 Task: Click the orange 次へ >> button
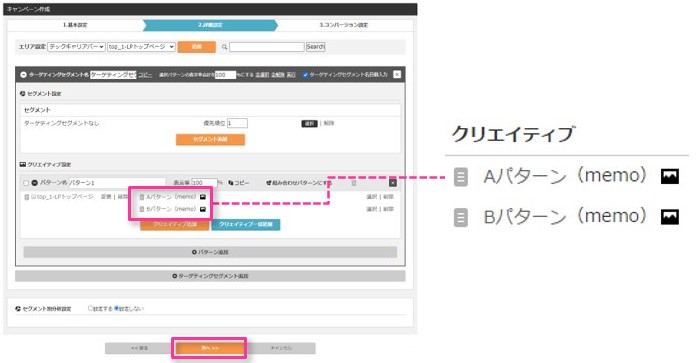[210, 348]
